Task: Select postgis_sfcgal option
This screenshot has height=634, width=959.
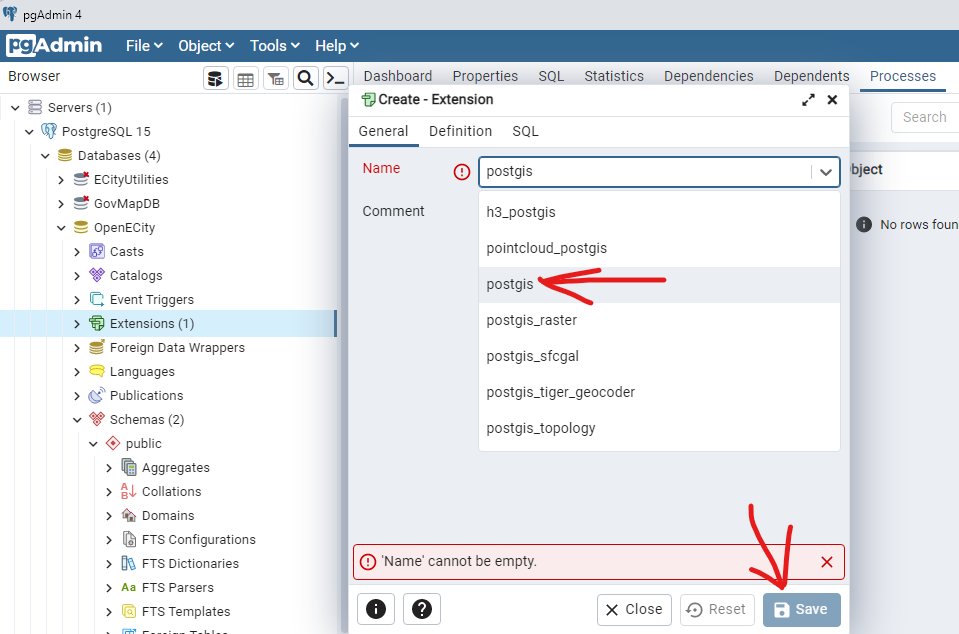Action: tap(659, 356)
